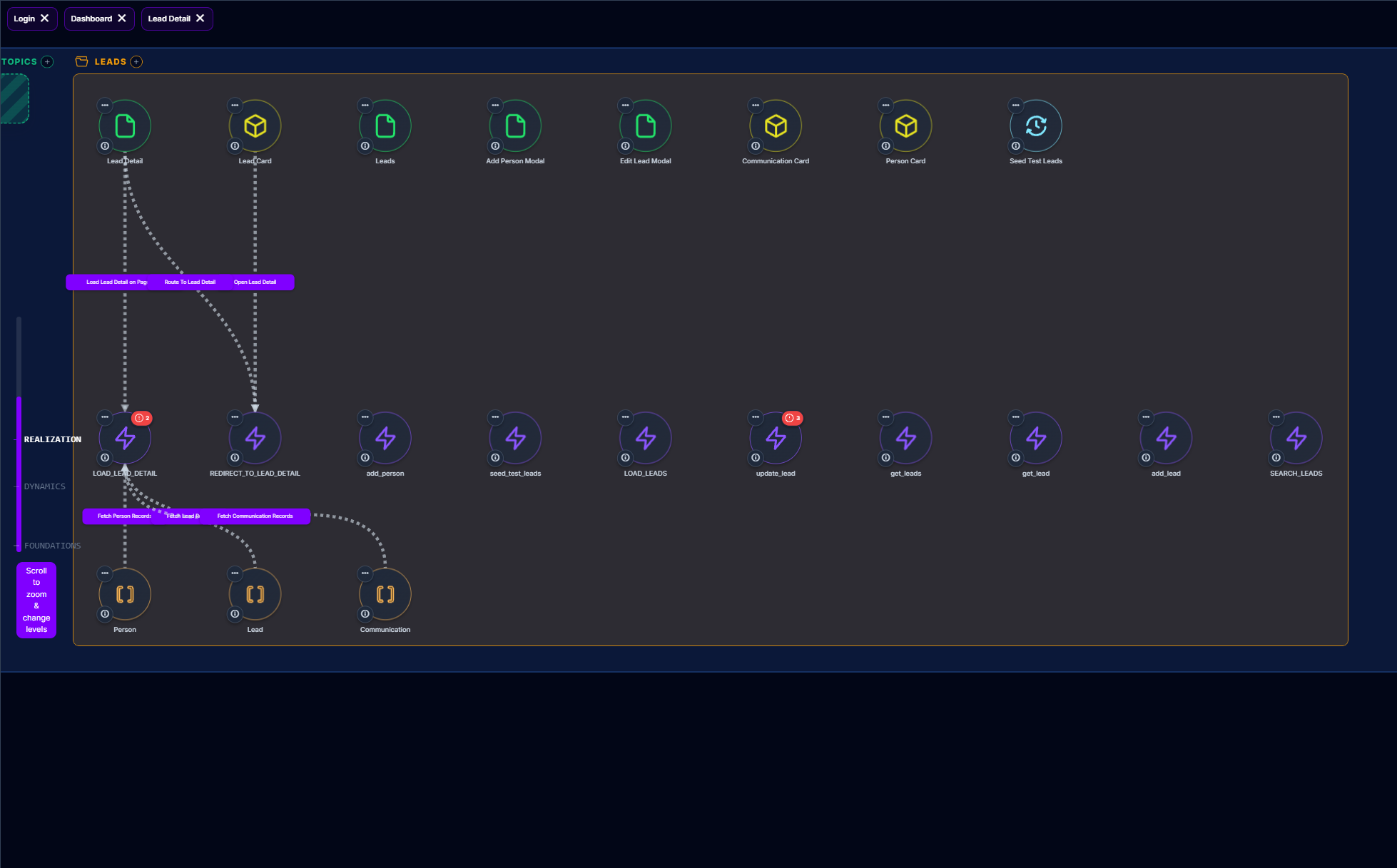Viewport: 1397px width, 868px height.
Task: Select the REDIRECT_TO_LEAD_DETAIL action node
Action: [x=255, y=438]
